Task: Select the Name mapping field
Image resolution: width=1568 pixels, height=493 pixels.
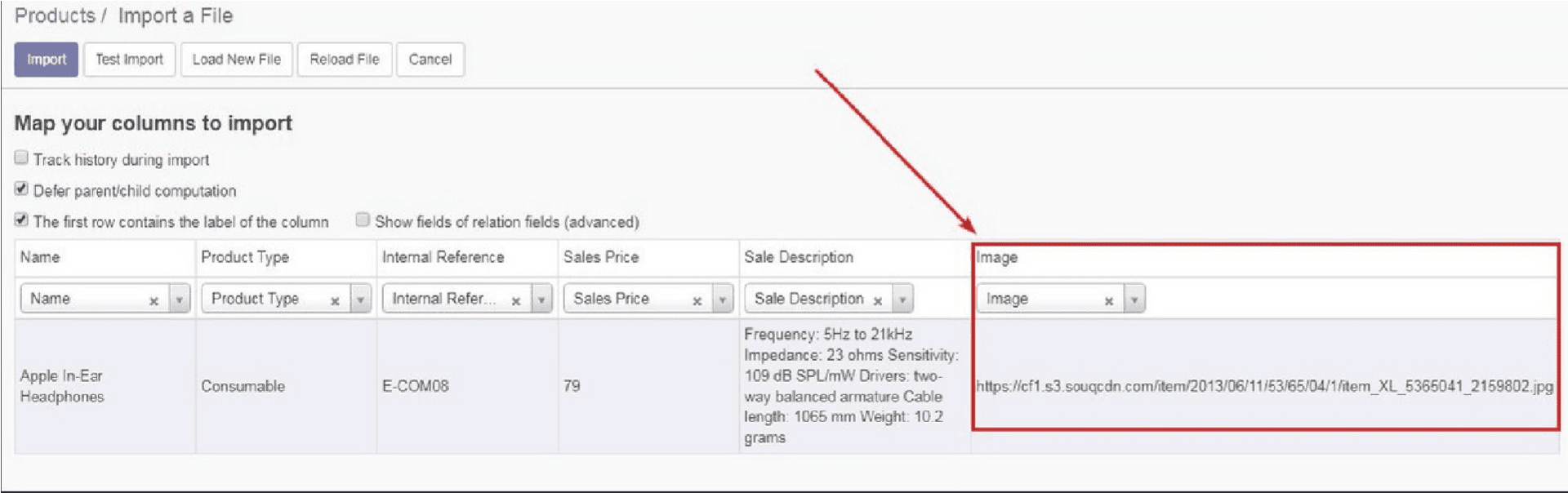Action: click(105, 299)
